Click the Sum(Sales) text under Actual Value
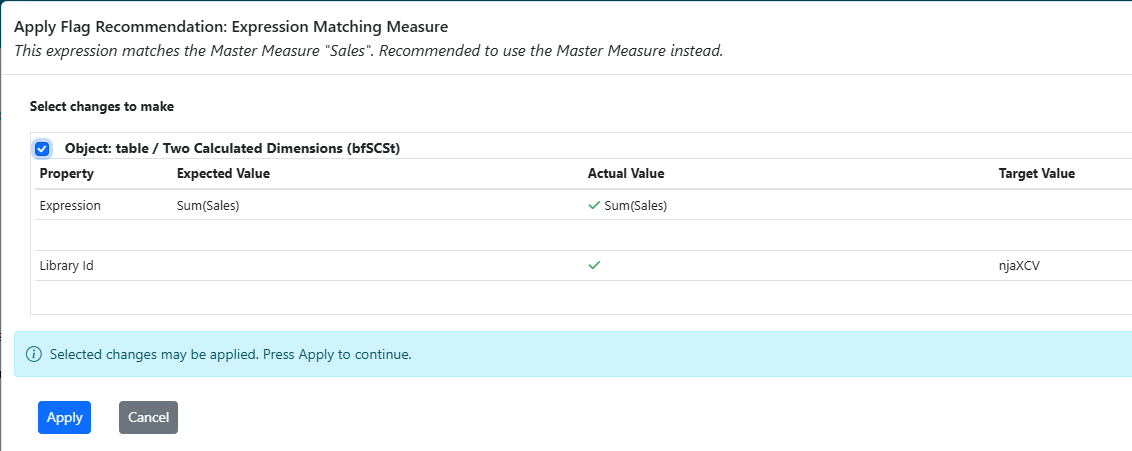 point(635,206)
